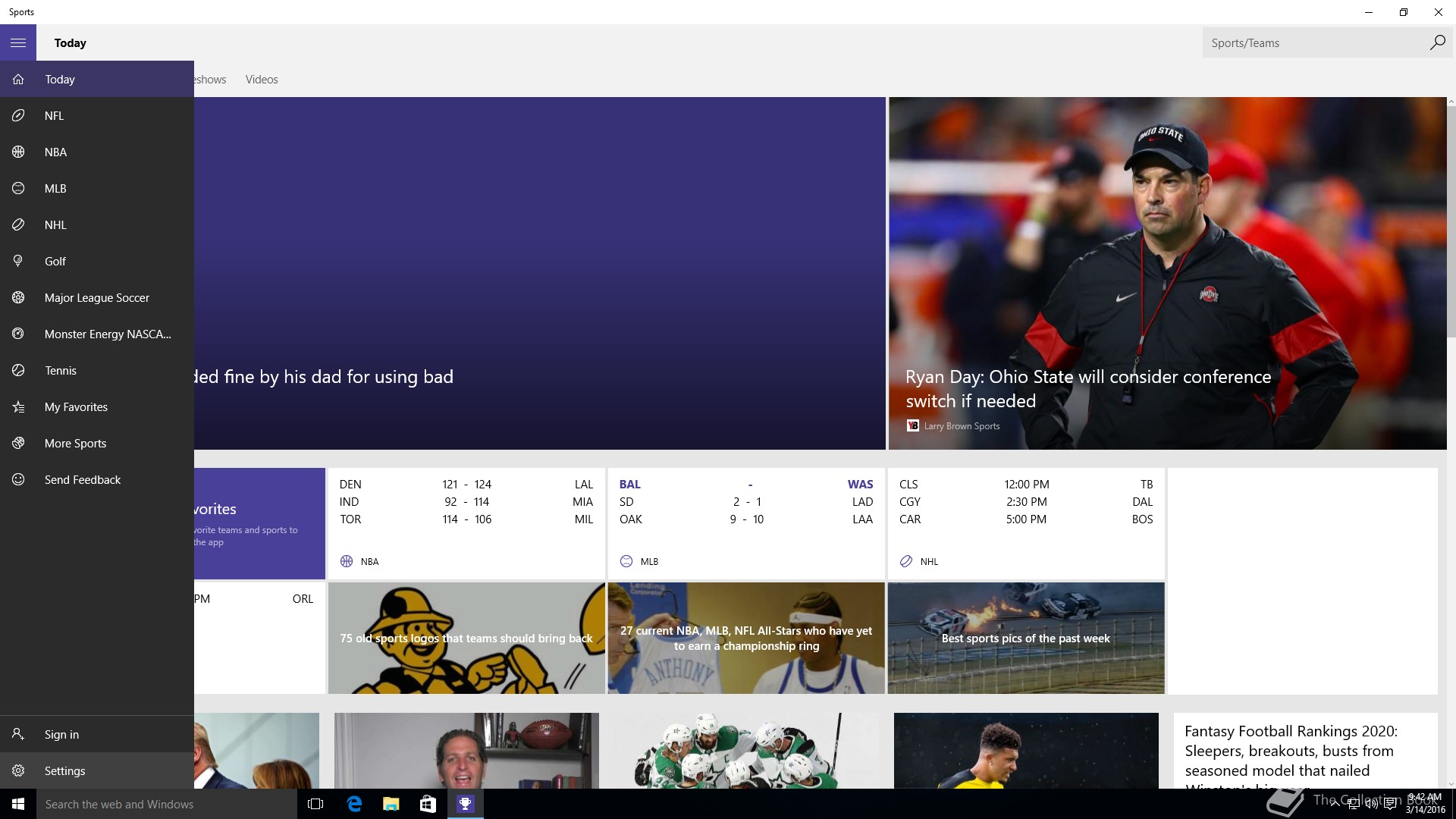The width and height of the screenshot is (1456, 819).
Task: Open Tennis from the navigation menu
Action: pyautogui.click(x=97, y=370)
